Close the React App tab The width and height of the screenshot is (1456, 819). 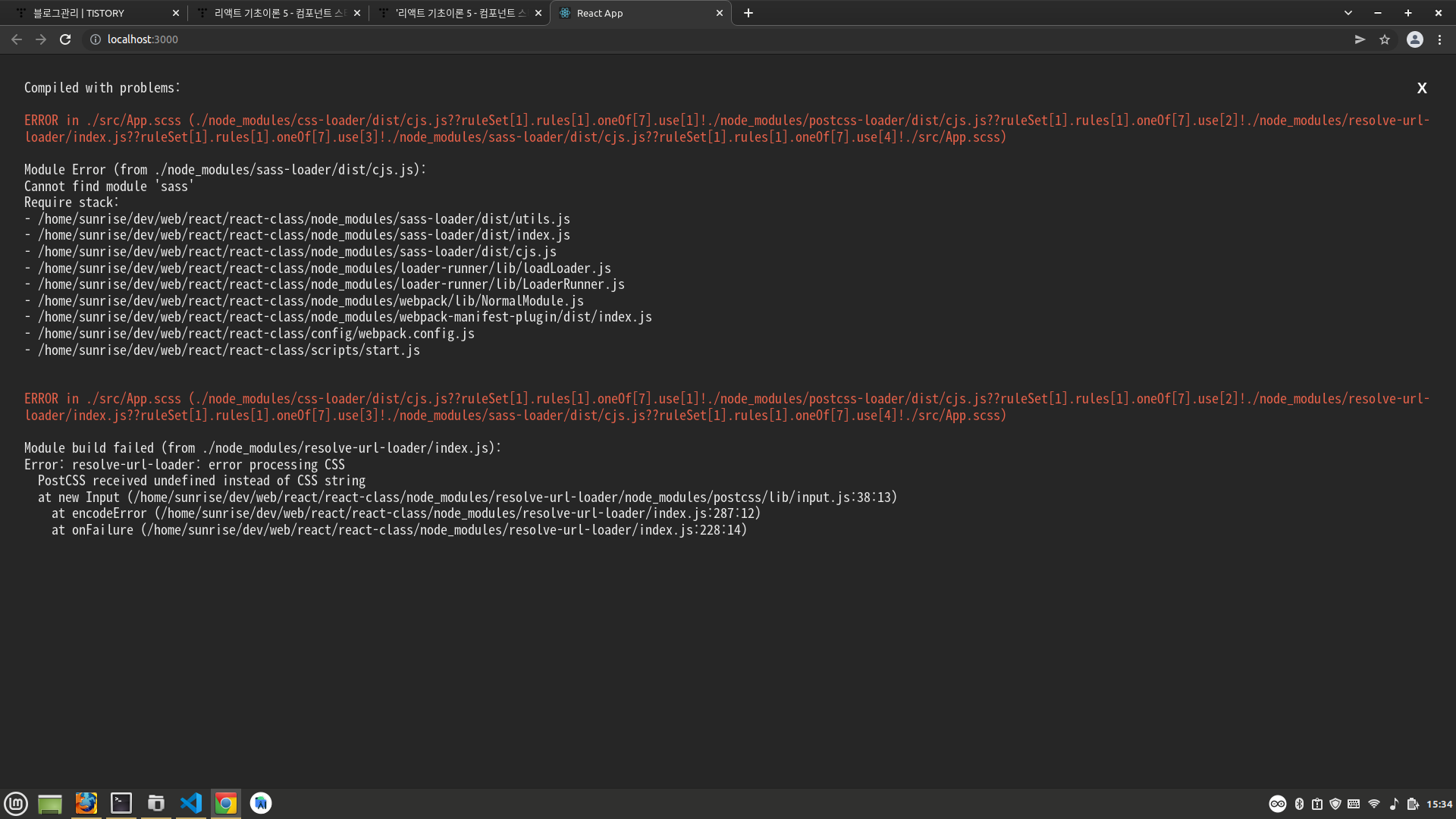point(720,13)
